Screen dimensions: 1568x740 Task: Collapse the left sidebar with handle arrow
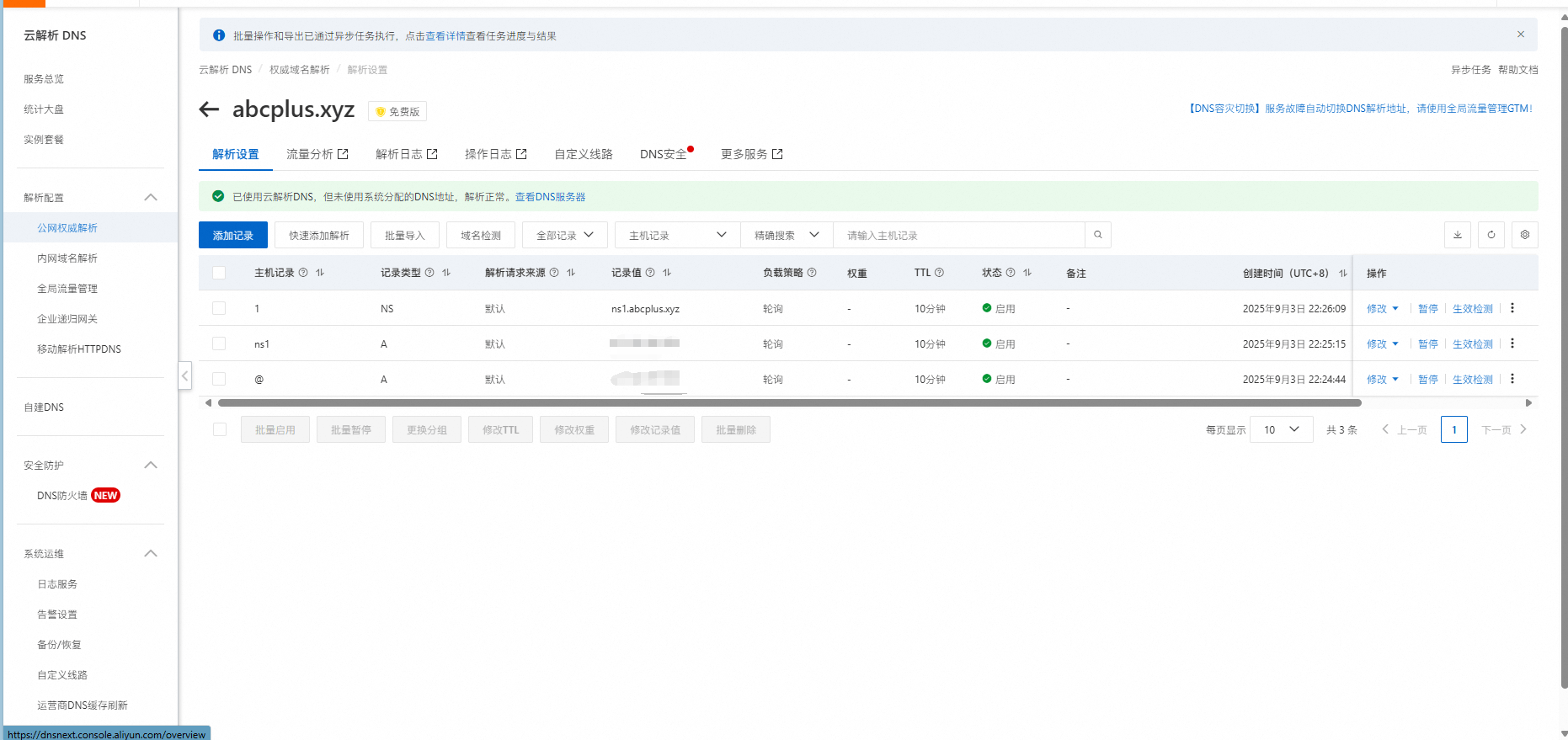click(185, 375)
